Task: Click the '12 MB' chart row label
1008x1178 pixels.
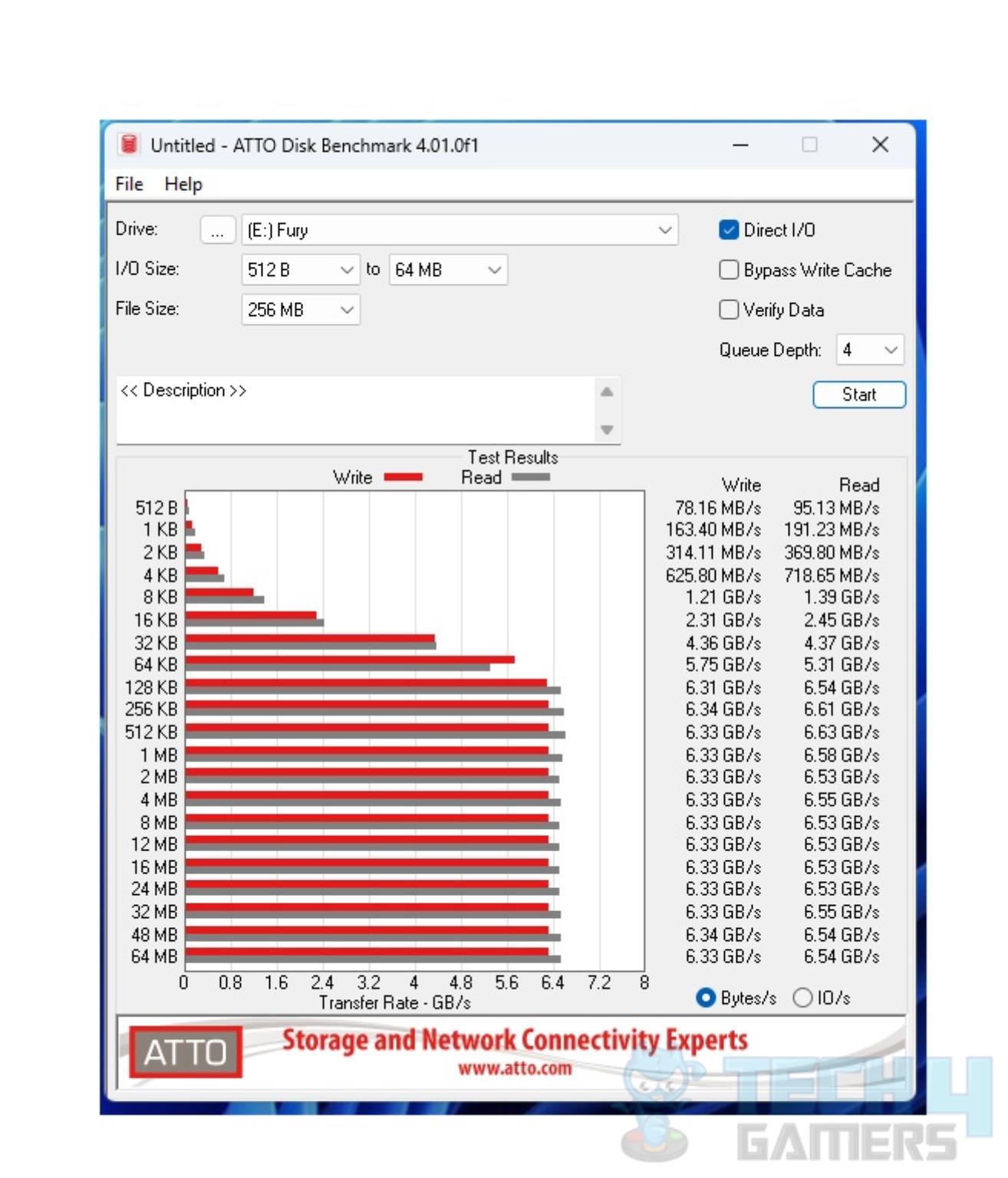Action: pyautogui.click(x=154, y=844)
